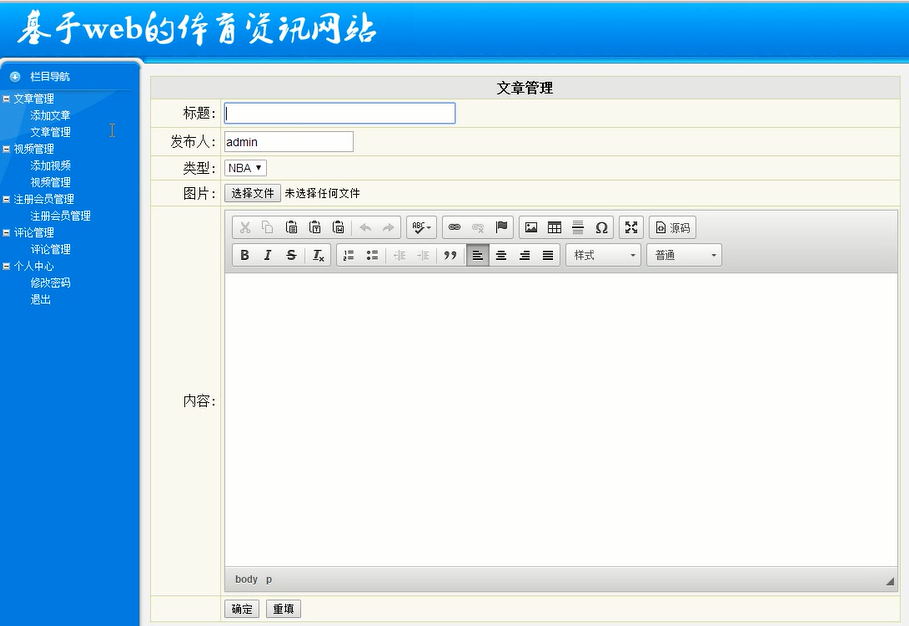
Task: Click the Insert Table icon
Action: 555,227
